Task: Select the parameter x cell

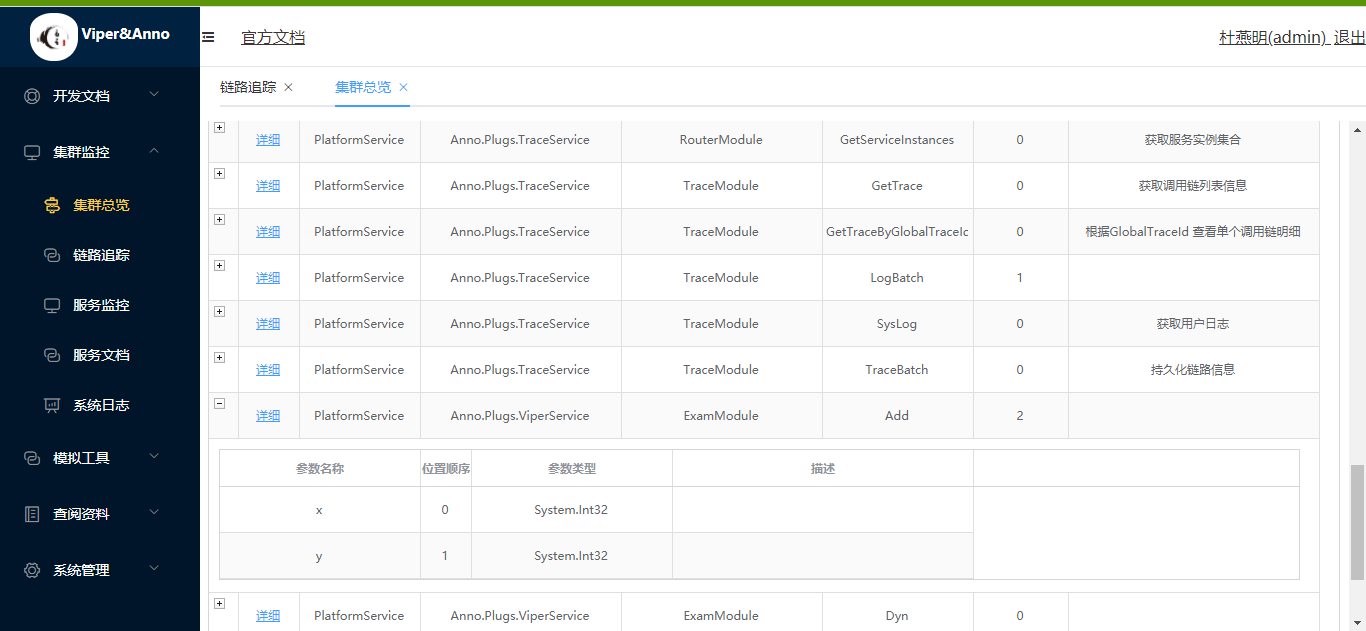Action: click(x=320, y=510)
